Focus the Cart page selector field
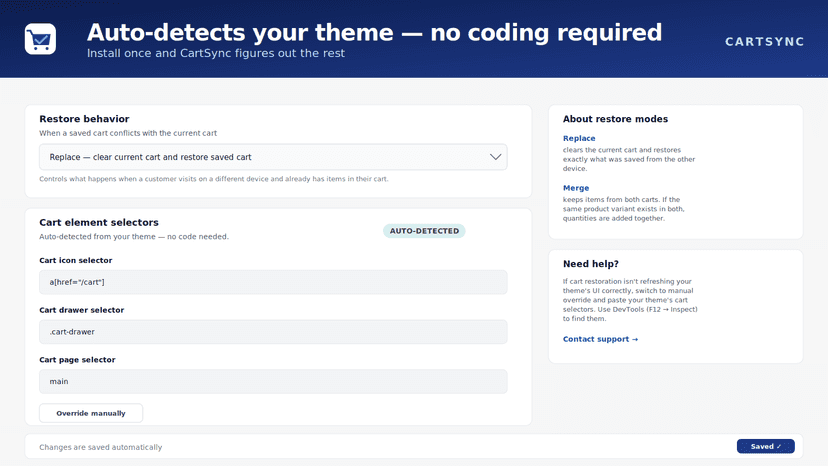 coord(273,381)
